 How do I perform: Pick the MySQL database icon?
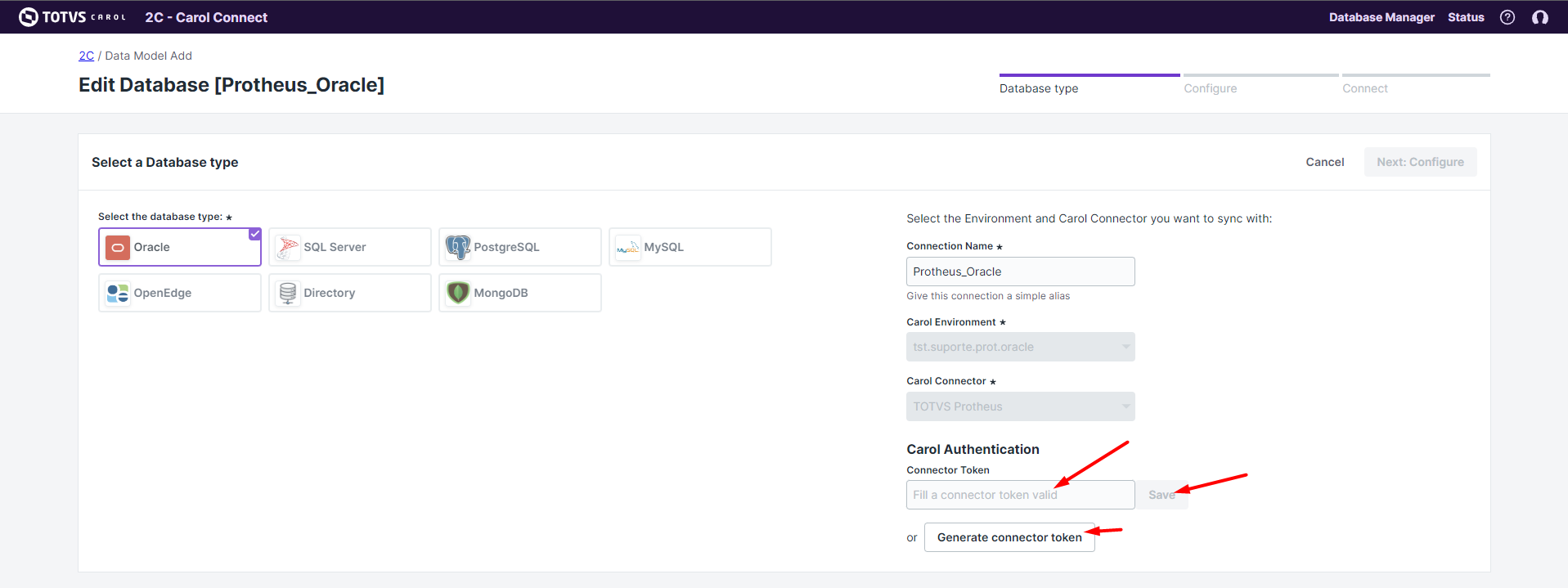click(x=627, y=247)
